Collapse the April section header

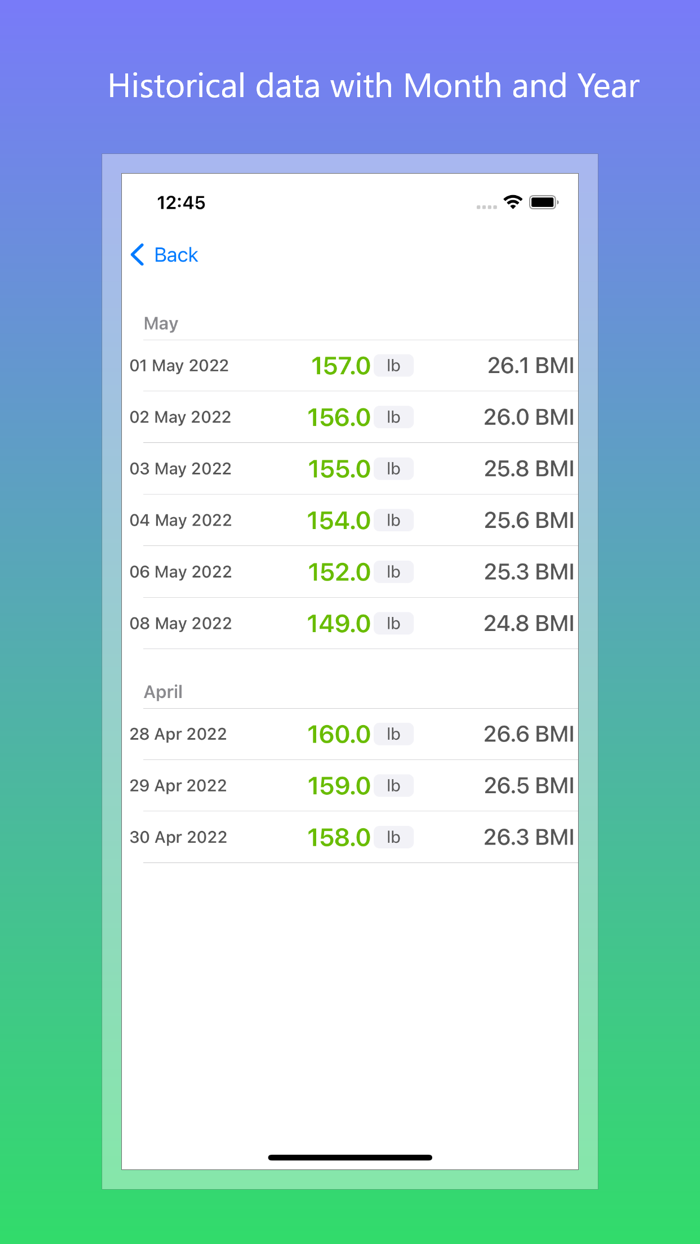(x=163, y=691)
